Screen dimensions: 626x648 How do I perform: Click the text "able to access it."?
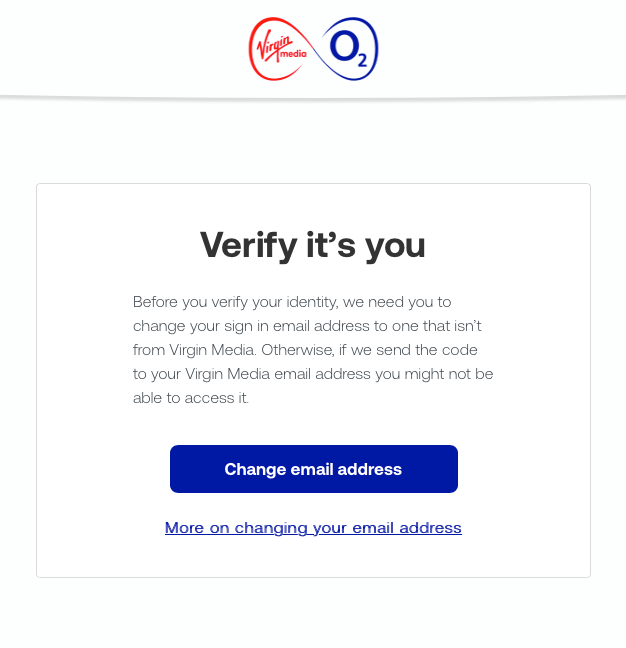click(x=191, y=398)
